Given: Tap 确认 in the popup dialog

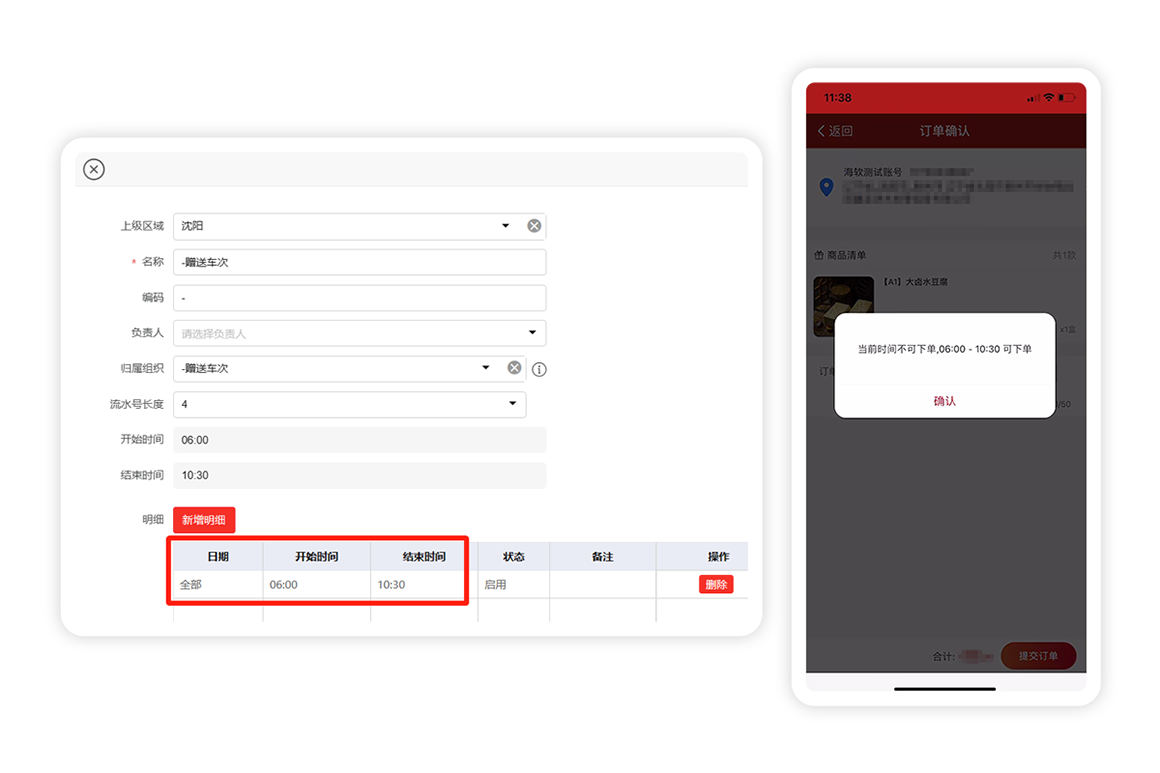Looking at the screenshot, I should [x=944, y=400].
